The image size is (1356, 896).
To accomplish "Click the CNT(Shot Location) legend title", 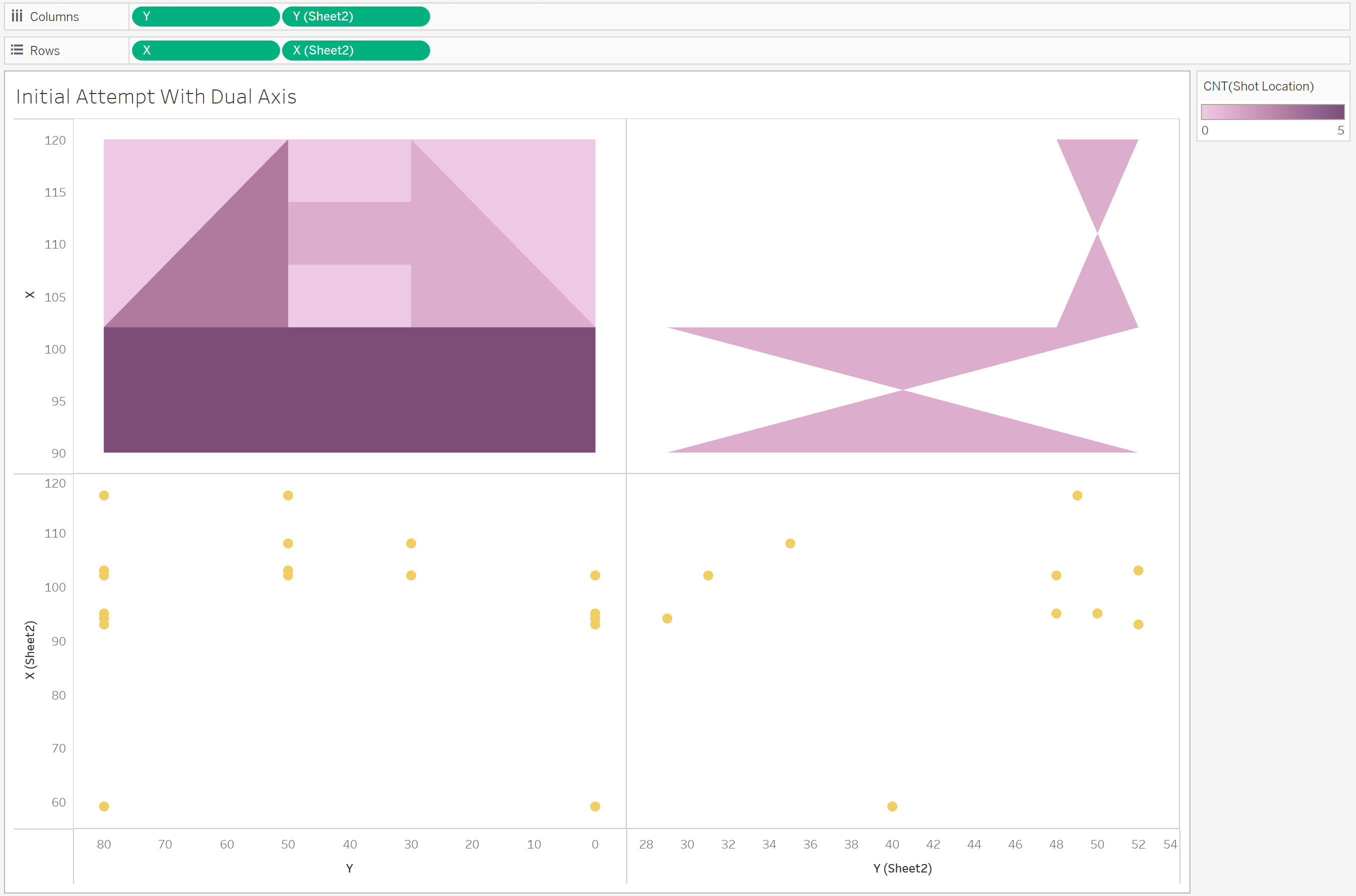I will 1258,86.
